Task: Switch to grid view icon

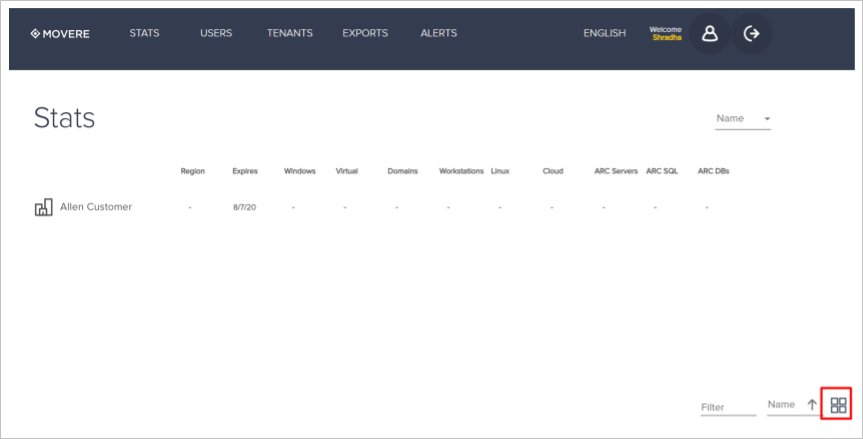Action: pyautogui.click(x=838, y=405)
